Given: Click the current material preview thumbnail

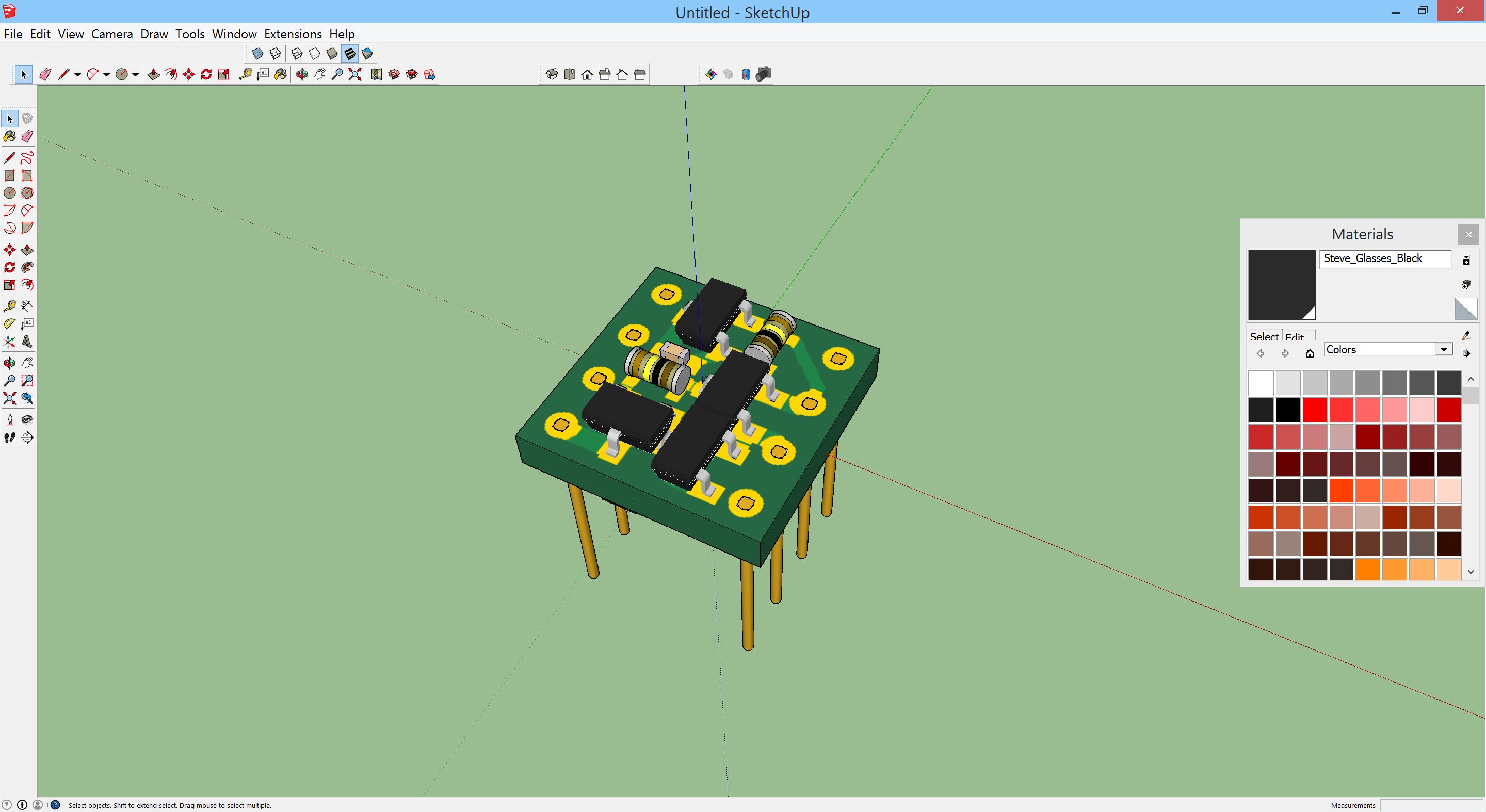Looking at the screenshot, I should click(1282, 285).
